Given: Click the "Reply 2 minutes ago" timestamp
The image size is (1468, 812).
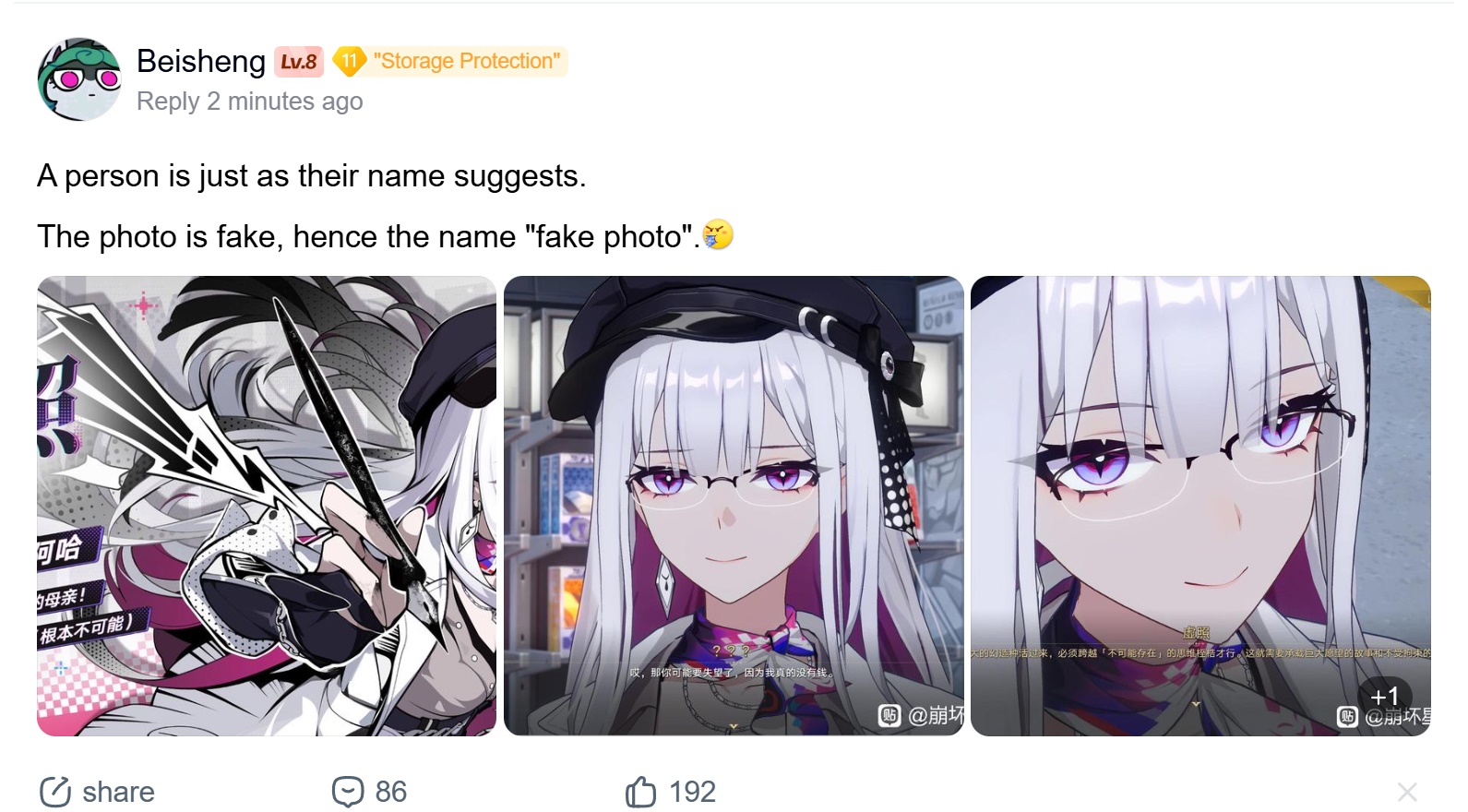Looking at the screenshot, I should click(249, 101).
